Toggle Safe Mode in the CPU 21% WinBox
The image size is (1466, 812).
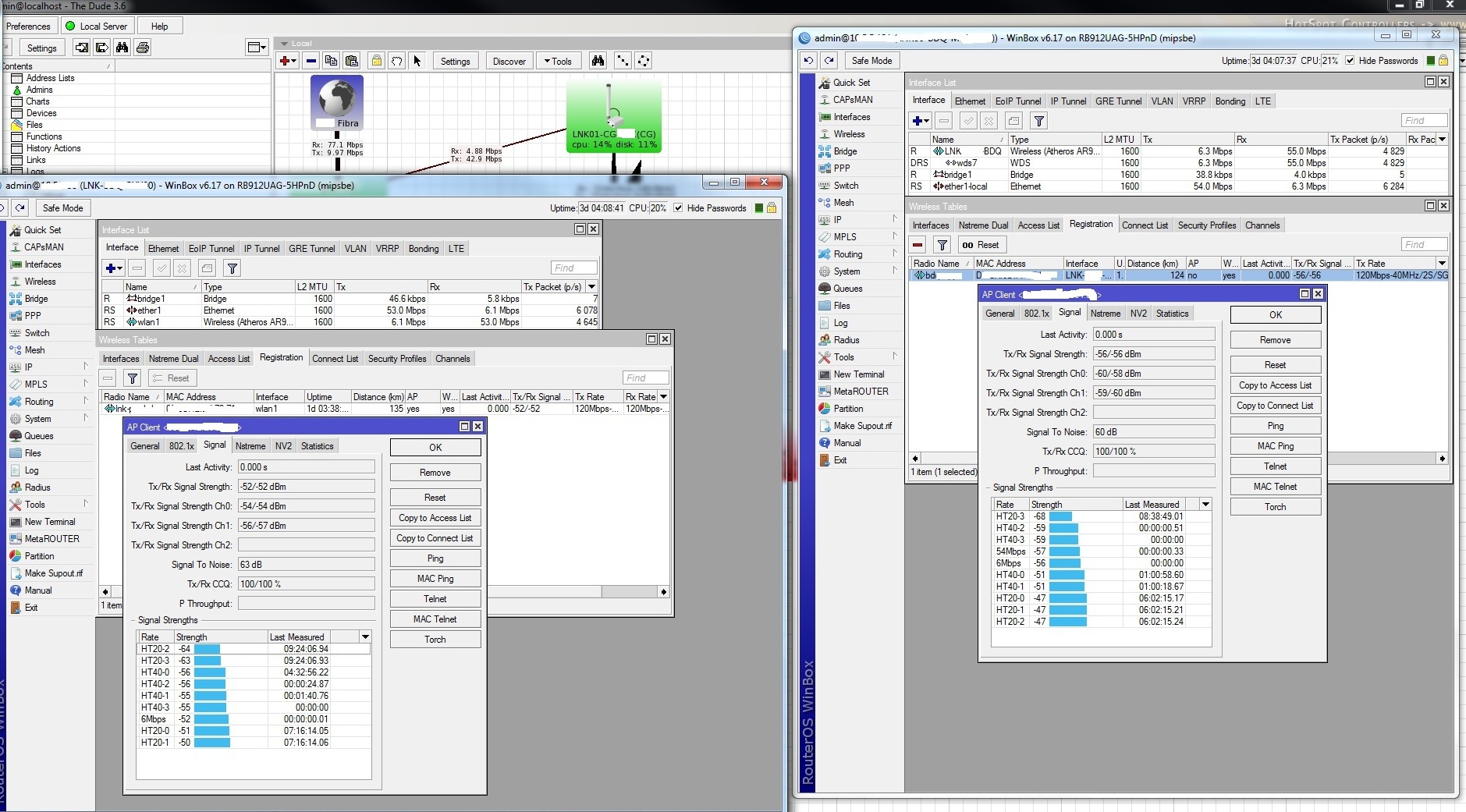click(x=871, y=60)
